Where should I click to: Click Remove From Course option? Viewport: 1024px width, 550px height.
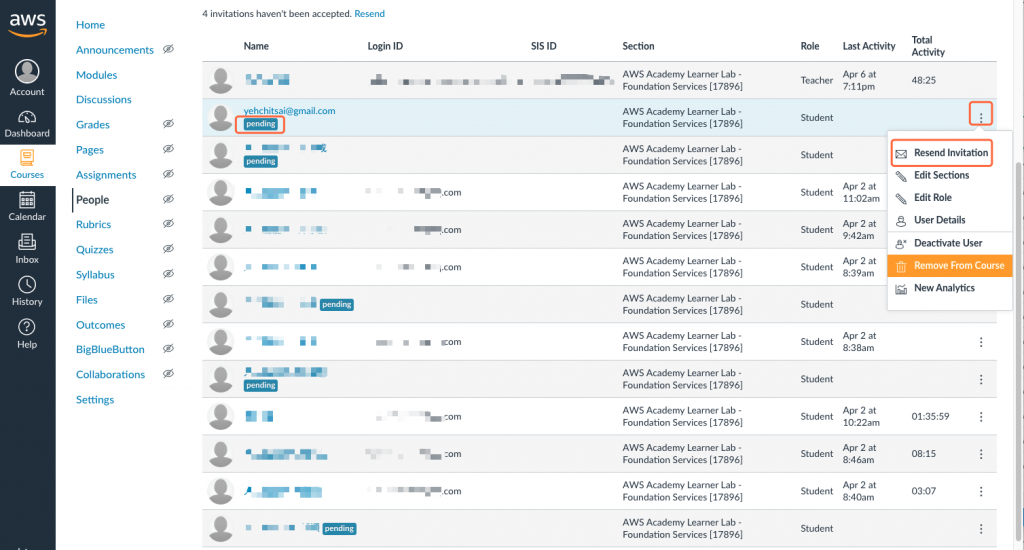950,265
